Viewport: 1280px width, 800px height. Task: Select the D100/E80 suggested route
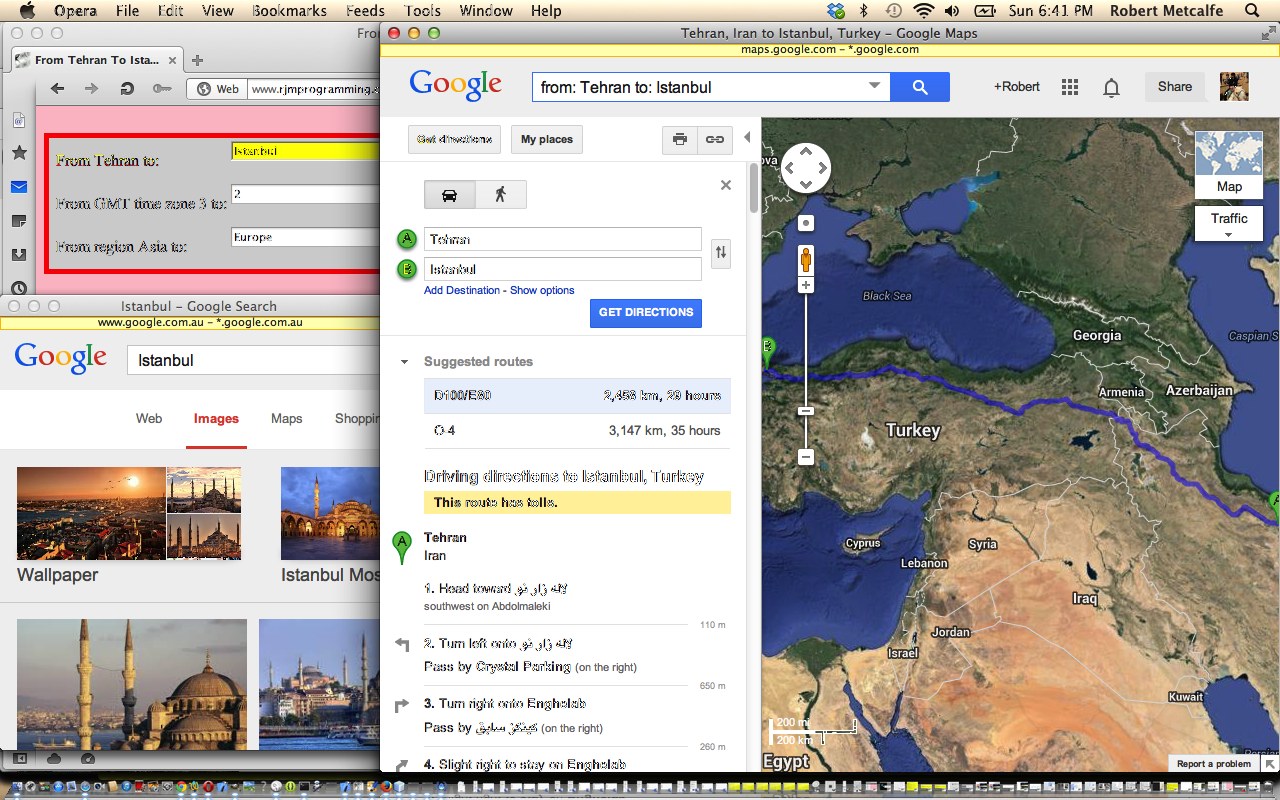coord(577,396)
